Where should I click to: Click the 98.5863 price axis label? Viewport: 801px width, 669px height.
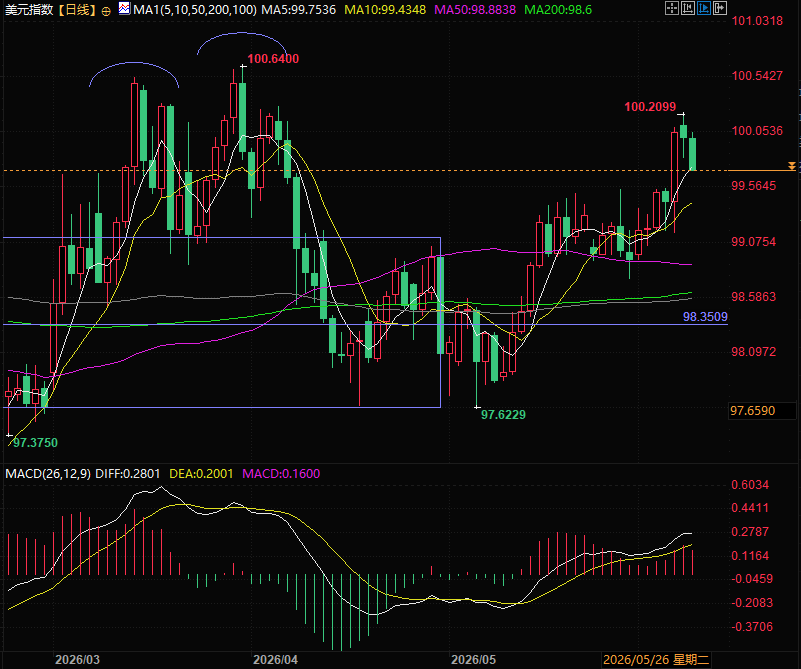tap(753, 297)
